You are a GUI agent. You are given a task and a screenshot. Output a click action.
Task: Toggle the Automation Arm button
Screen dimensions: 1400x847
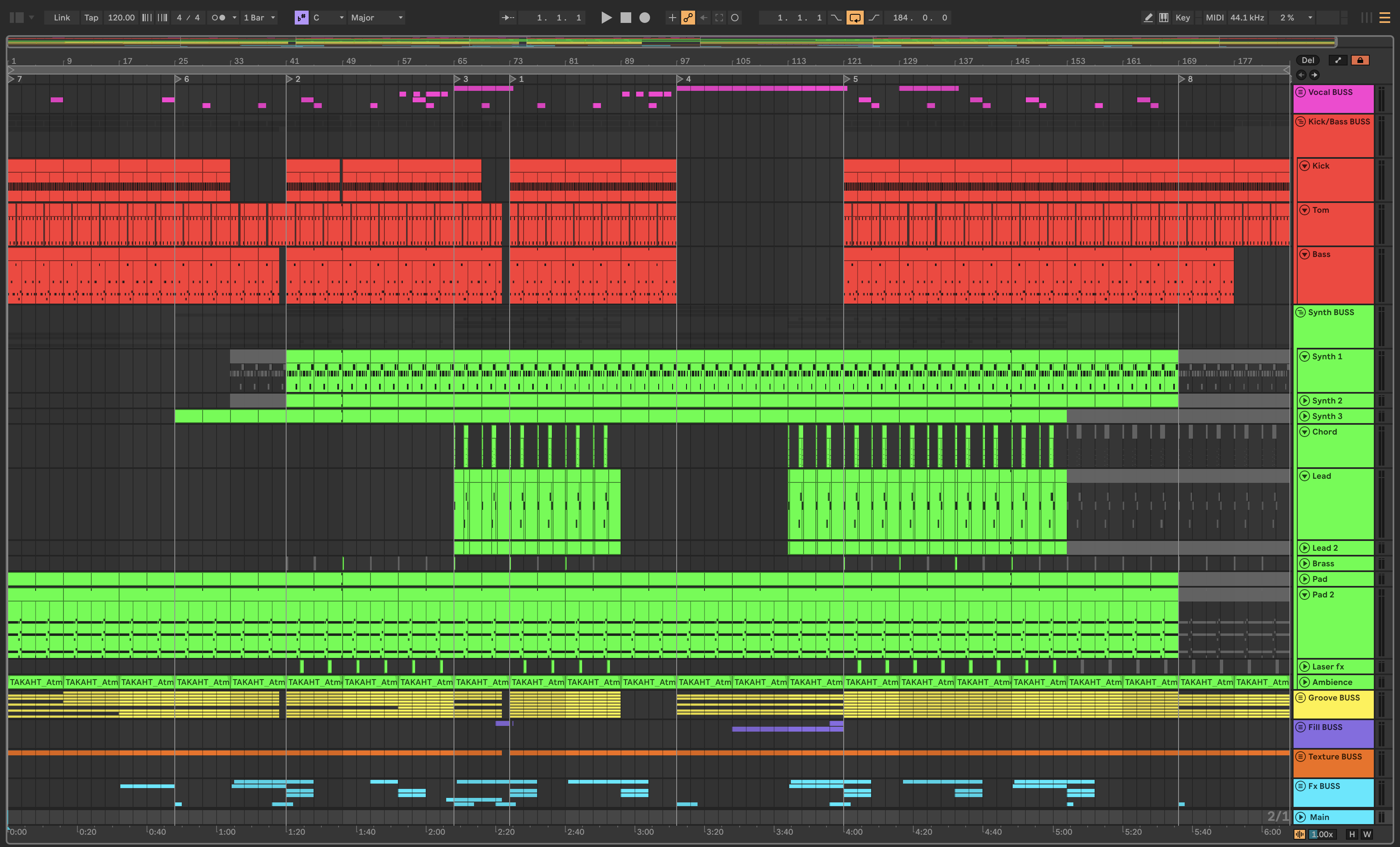[688, 18]
